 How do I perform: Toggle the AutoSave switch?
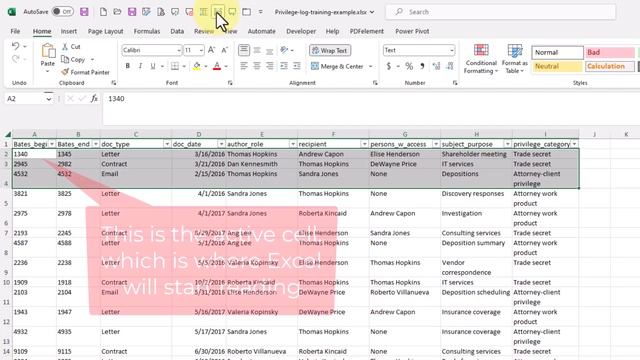62,12
